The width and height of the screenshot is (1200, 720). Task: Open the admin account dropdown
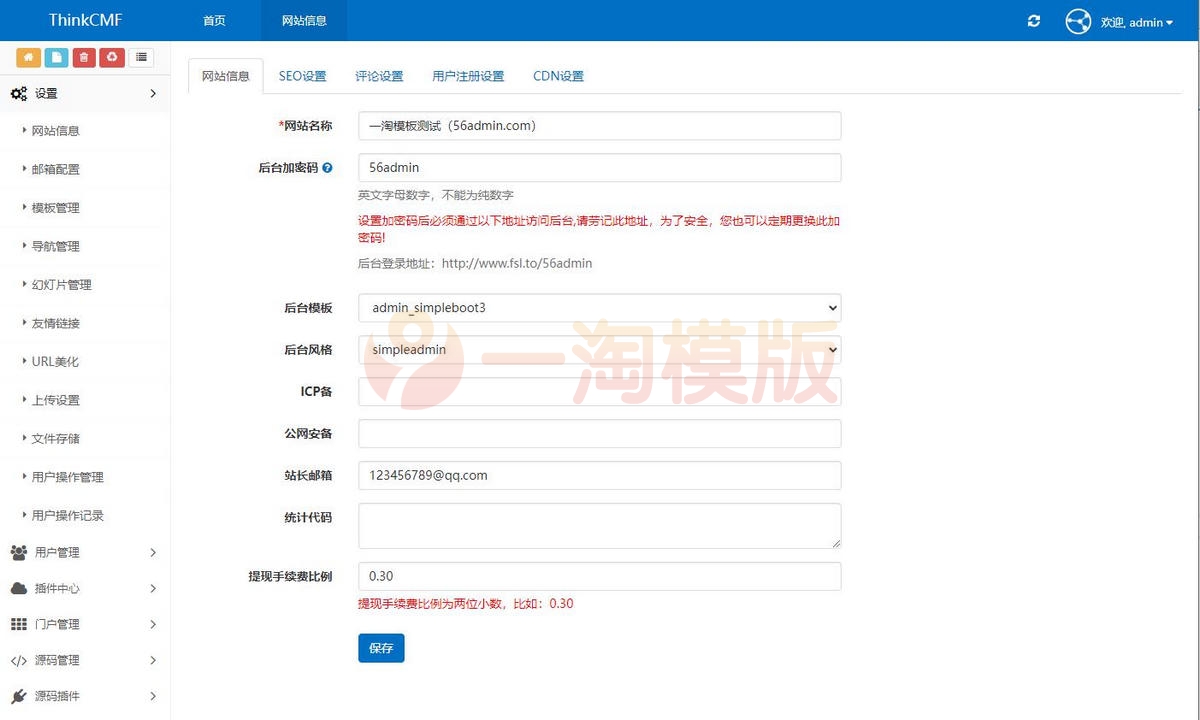coord(1140,21)
